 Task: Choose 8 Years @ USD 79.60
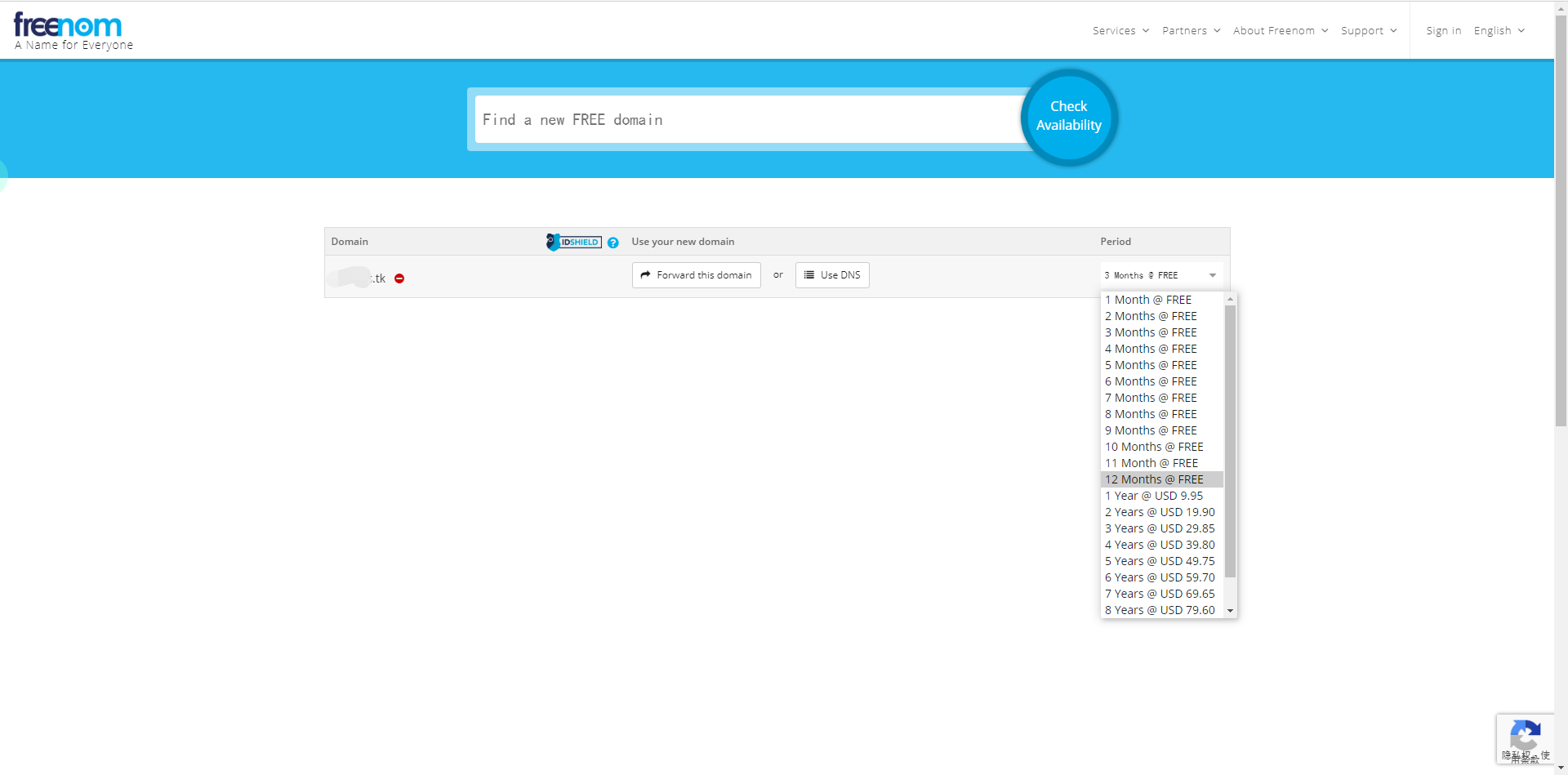(x=1162, y=610)
